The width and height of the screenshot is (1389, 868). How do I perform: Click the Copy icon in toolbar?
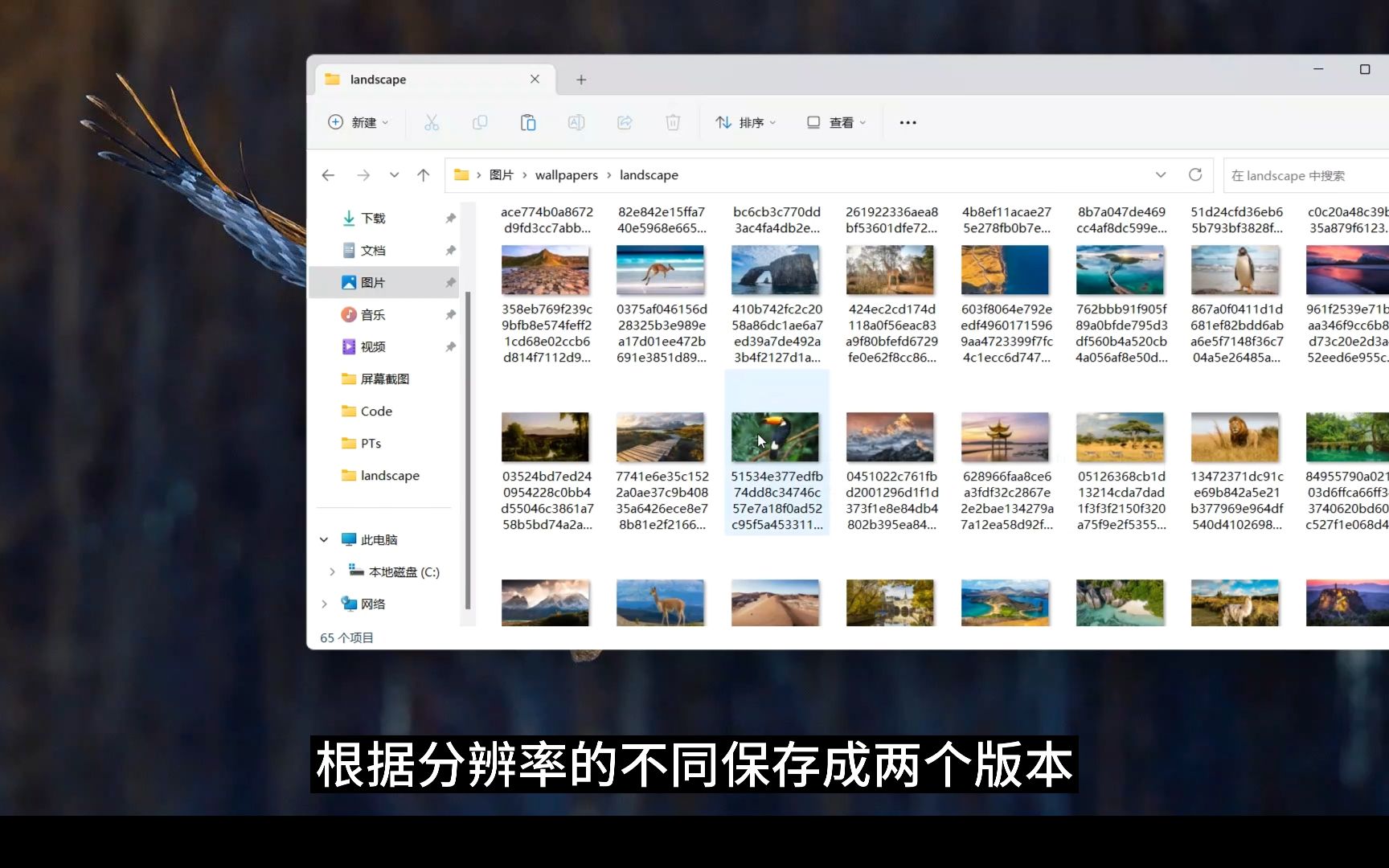point(480,122)
